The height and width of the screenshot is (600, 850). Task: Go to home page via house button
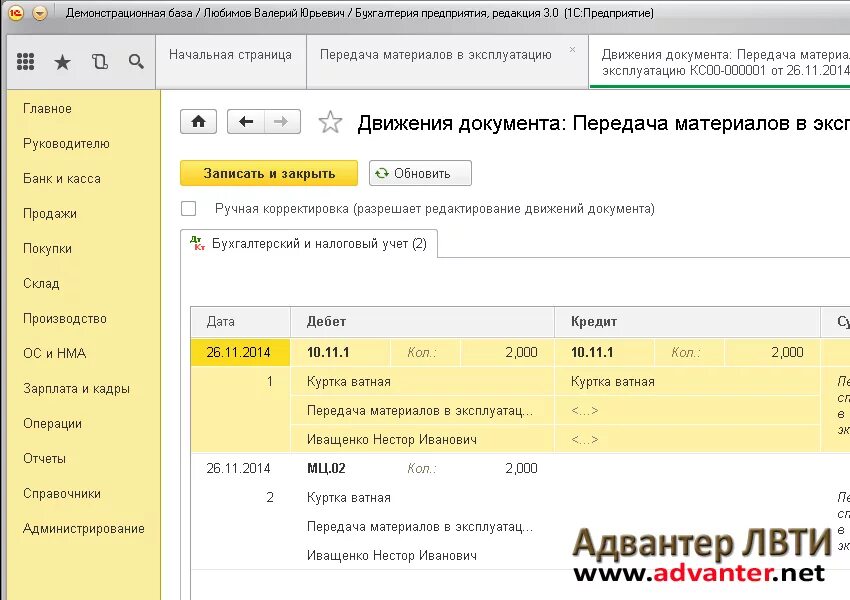(198, 121)
